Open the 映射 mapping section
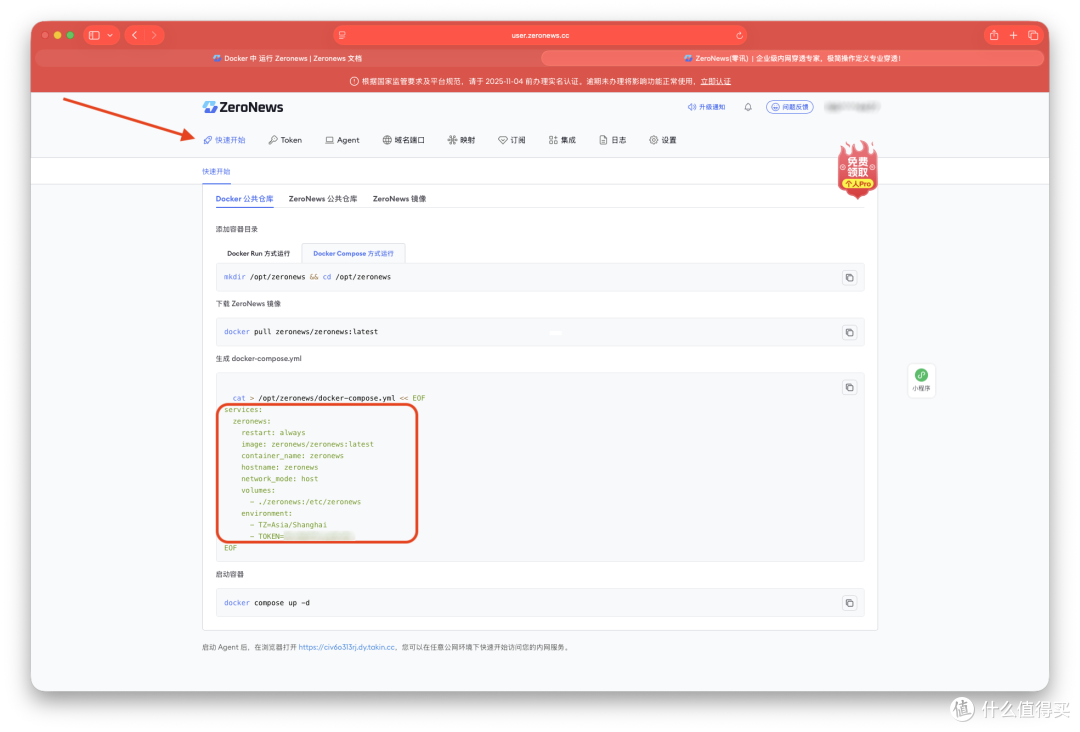This screenshot has height=732, width=1080. [461, 140]
